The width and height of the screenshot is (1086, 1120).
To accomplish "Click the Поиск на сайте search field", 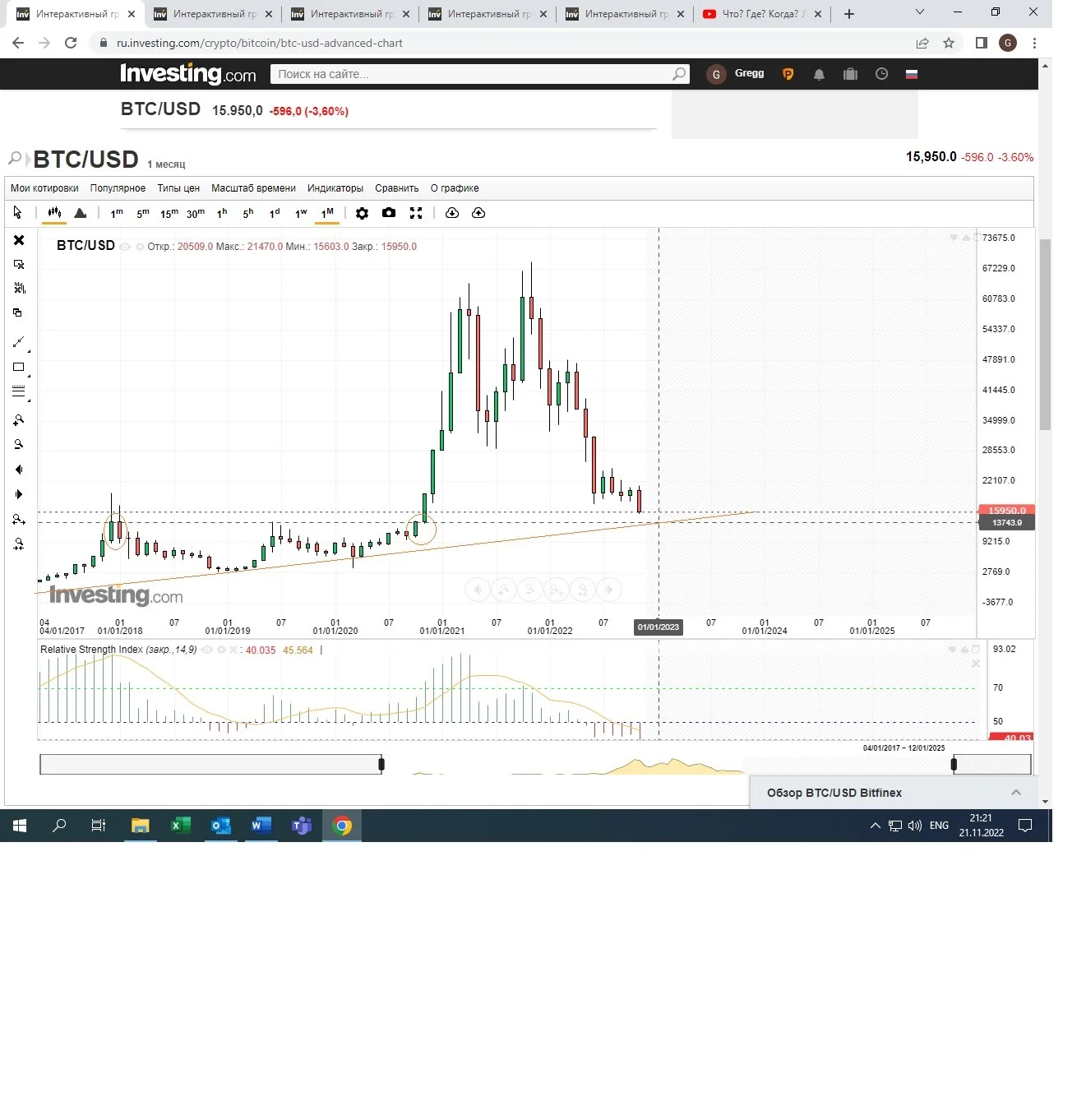I will (480, 74).
